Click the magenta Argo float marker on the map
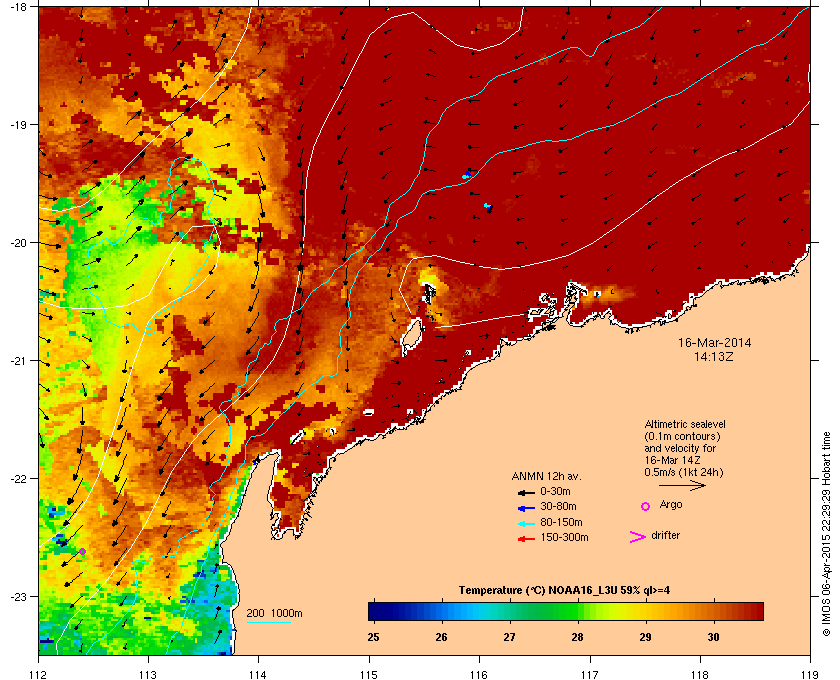The image size is (840, 680). coord(82,551)
